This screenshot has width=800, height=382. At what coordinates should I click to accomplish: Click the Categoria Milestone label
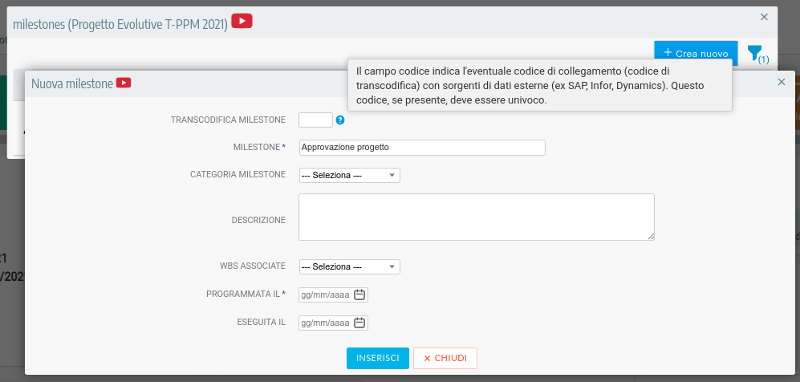click(238, 174)
